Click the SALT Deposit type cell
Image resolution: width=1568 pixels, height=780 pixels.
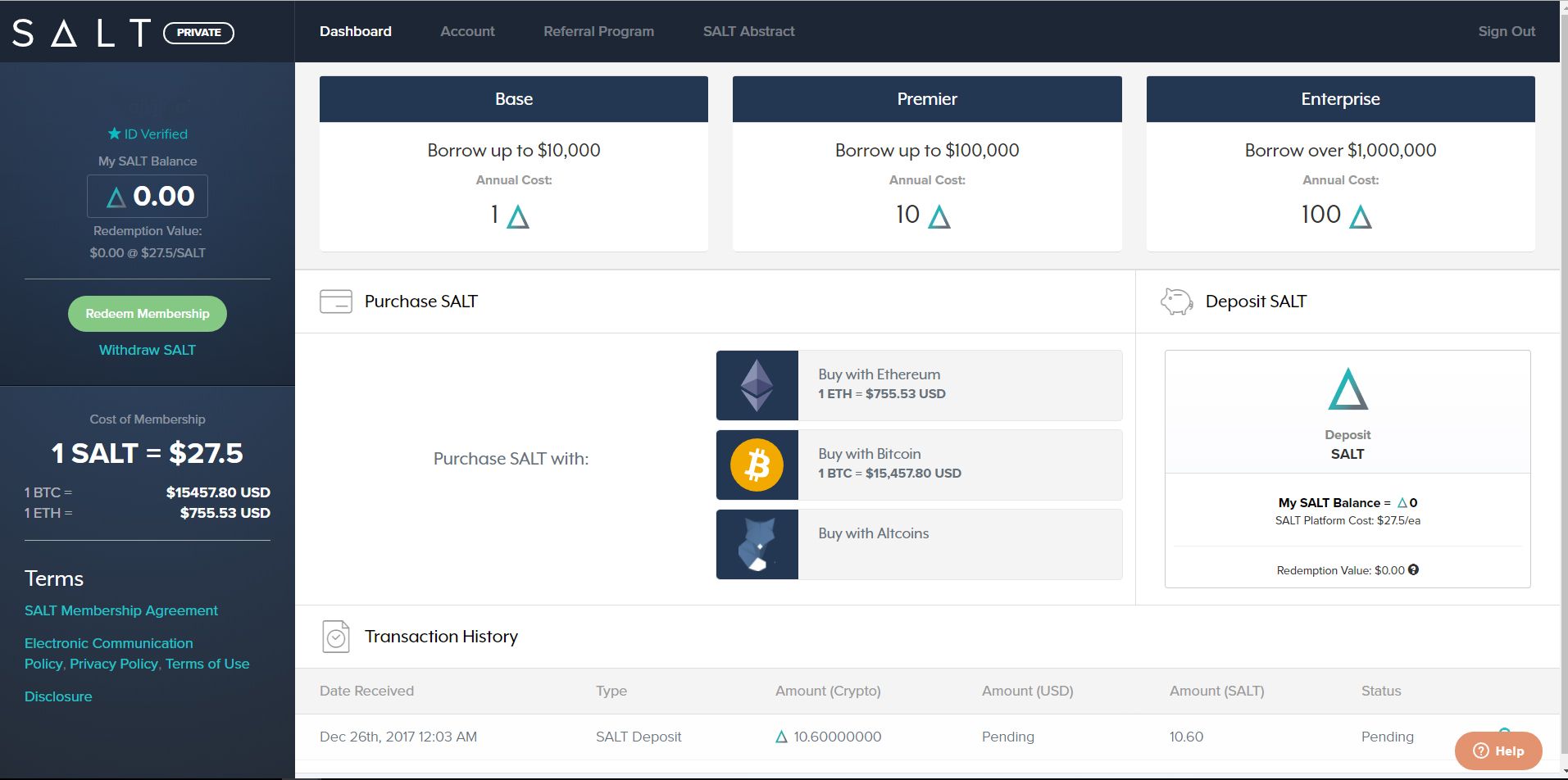point(639,737)
